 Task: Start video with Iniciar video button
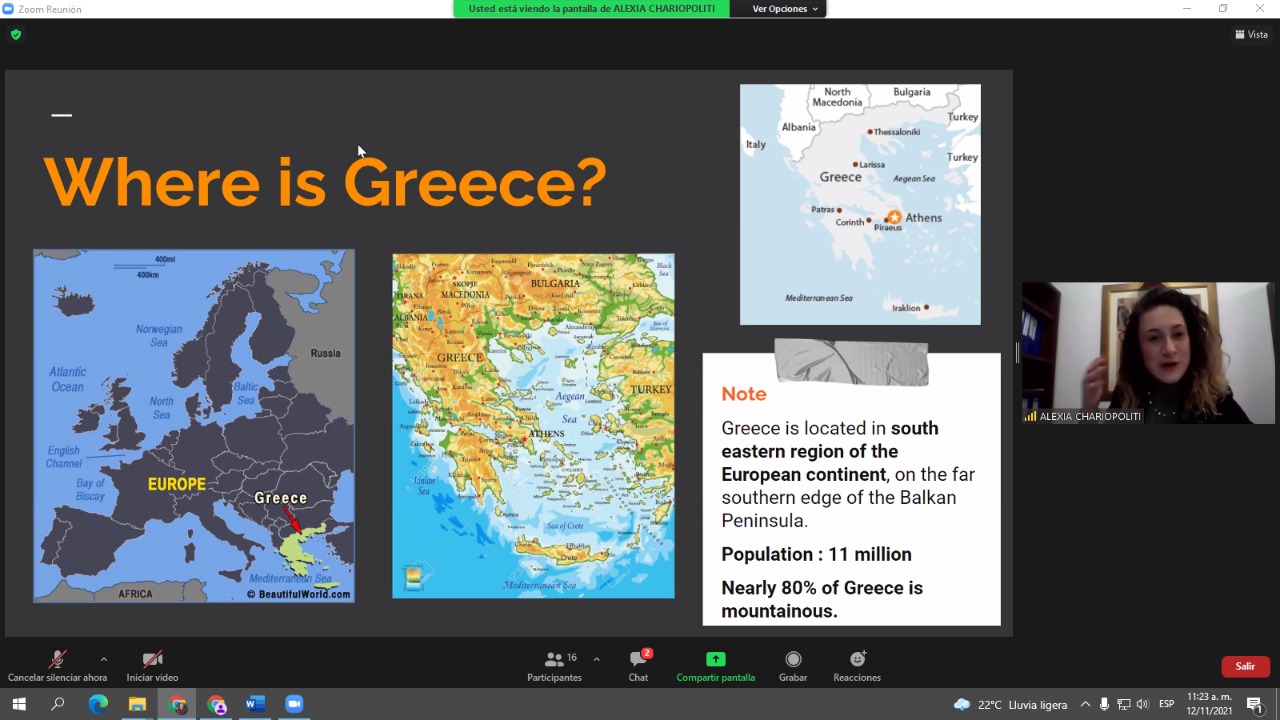click(x=152, y=666)
